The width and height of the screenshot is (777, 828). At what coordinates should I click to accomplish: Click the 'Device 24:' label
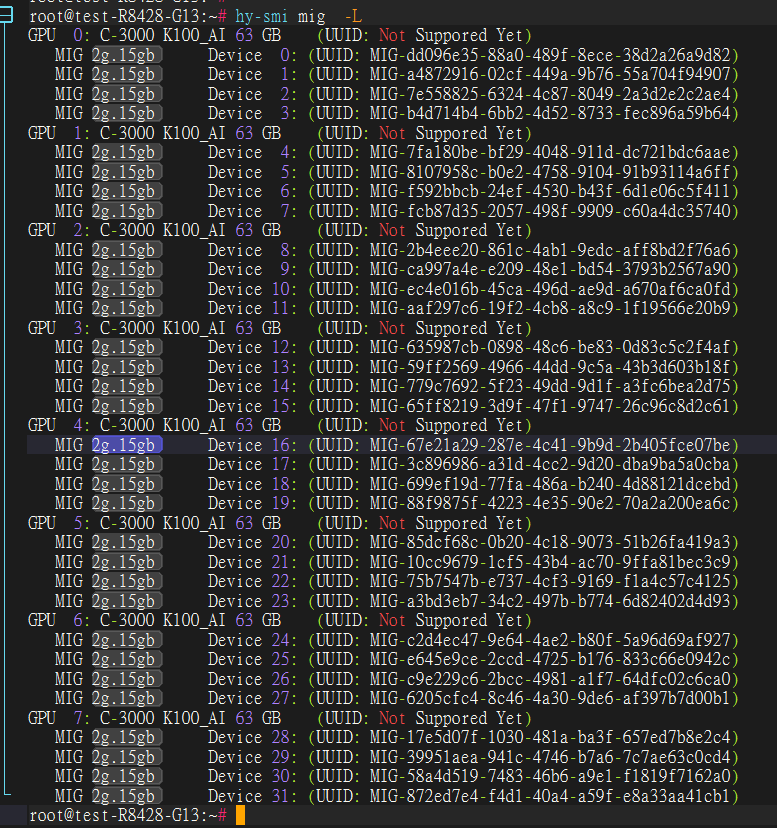(252, 641)
